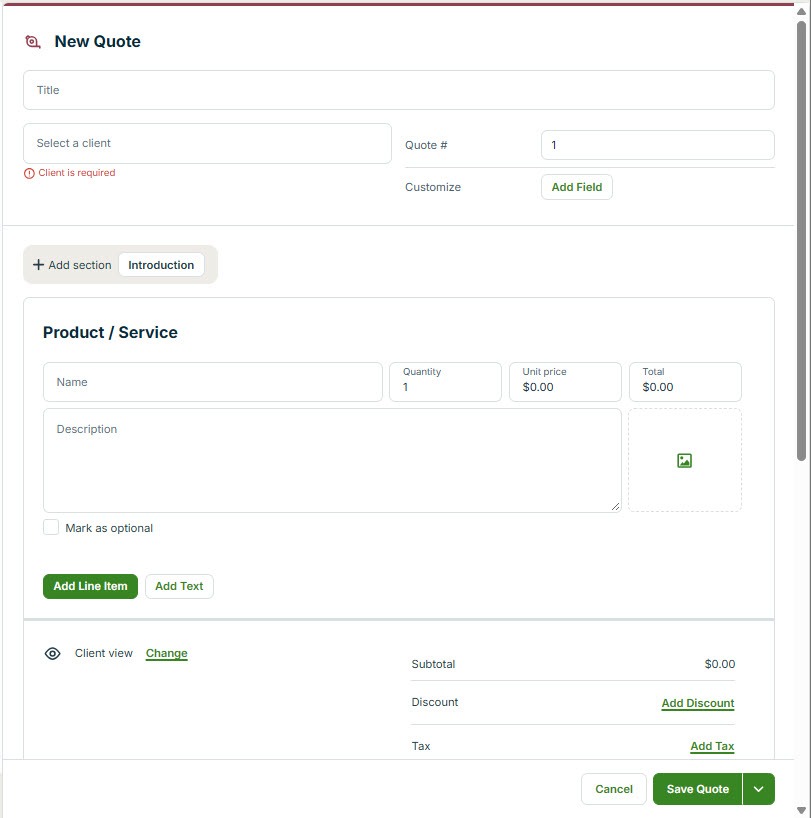Open the Save Quote dropdown arrow
Image resolution: width=811 pixels, height=818 pixels.
click(x=758, y=789)
